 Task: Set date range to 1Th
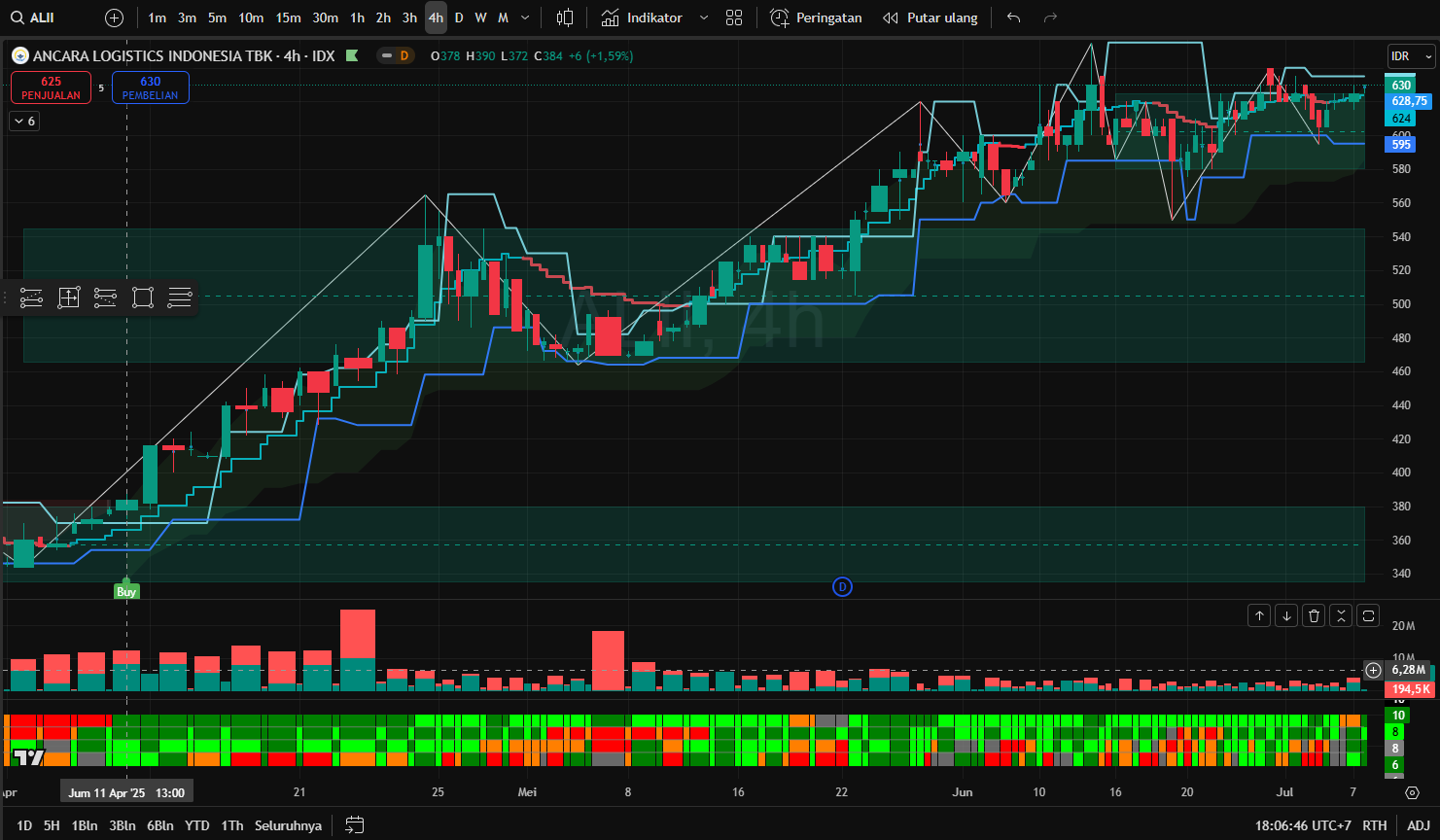point(232,825)
